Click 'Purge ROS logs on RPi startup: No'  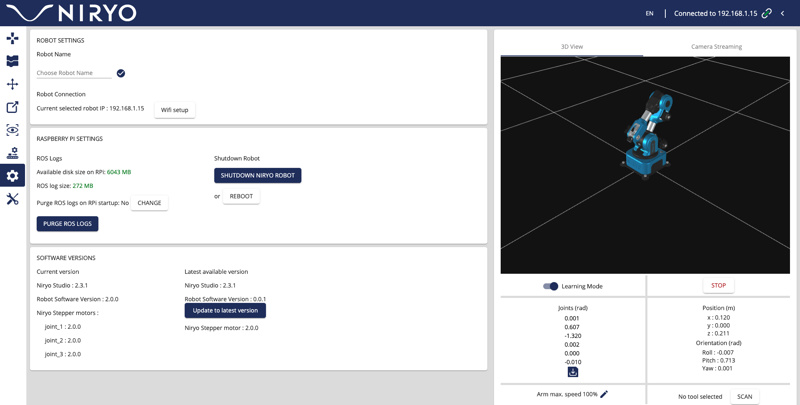[x=83, y=203]
